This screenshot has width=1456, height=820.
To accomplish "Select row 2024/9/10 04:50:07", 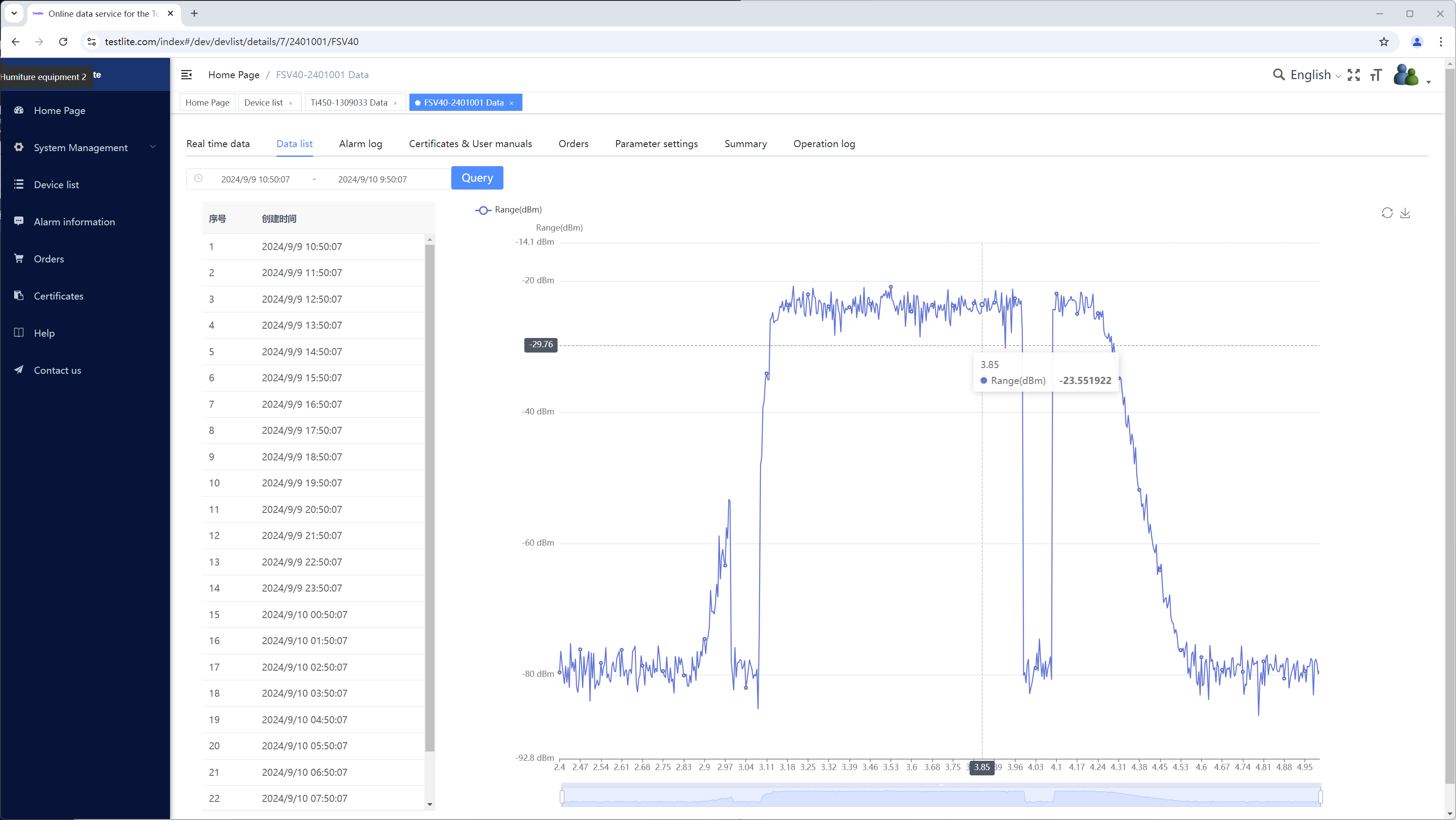I will (x=313, y=720).
